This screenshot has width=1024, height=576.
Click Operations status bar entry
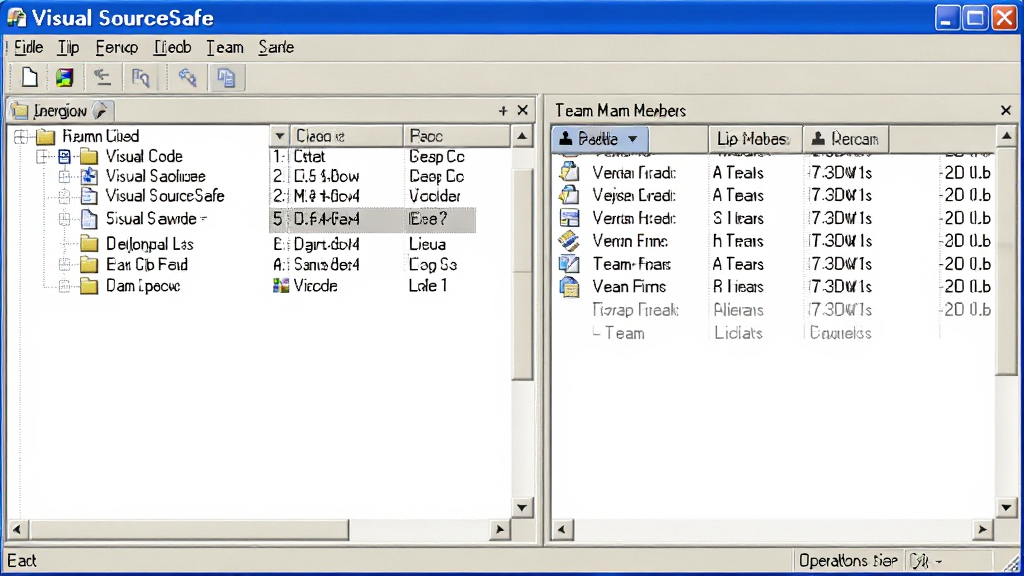(848, 561)
